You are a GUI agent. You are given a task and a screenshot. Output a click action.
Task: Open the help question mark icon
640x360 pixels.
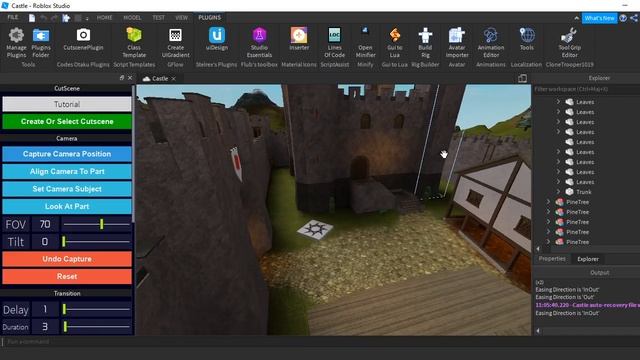pyautogui.click(x=623, y=18)
